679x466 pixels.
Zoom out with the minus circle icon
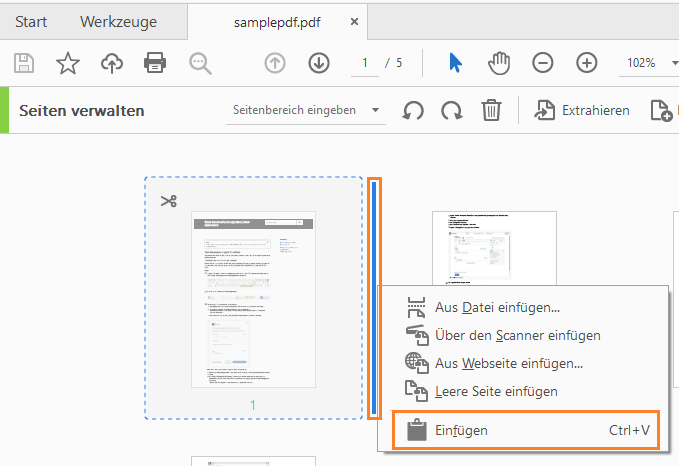543,63
